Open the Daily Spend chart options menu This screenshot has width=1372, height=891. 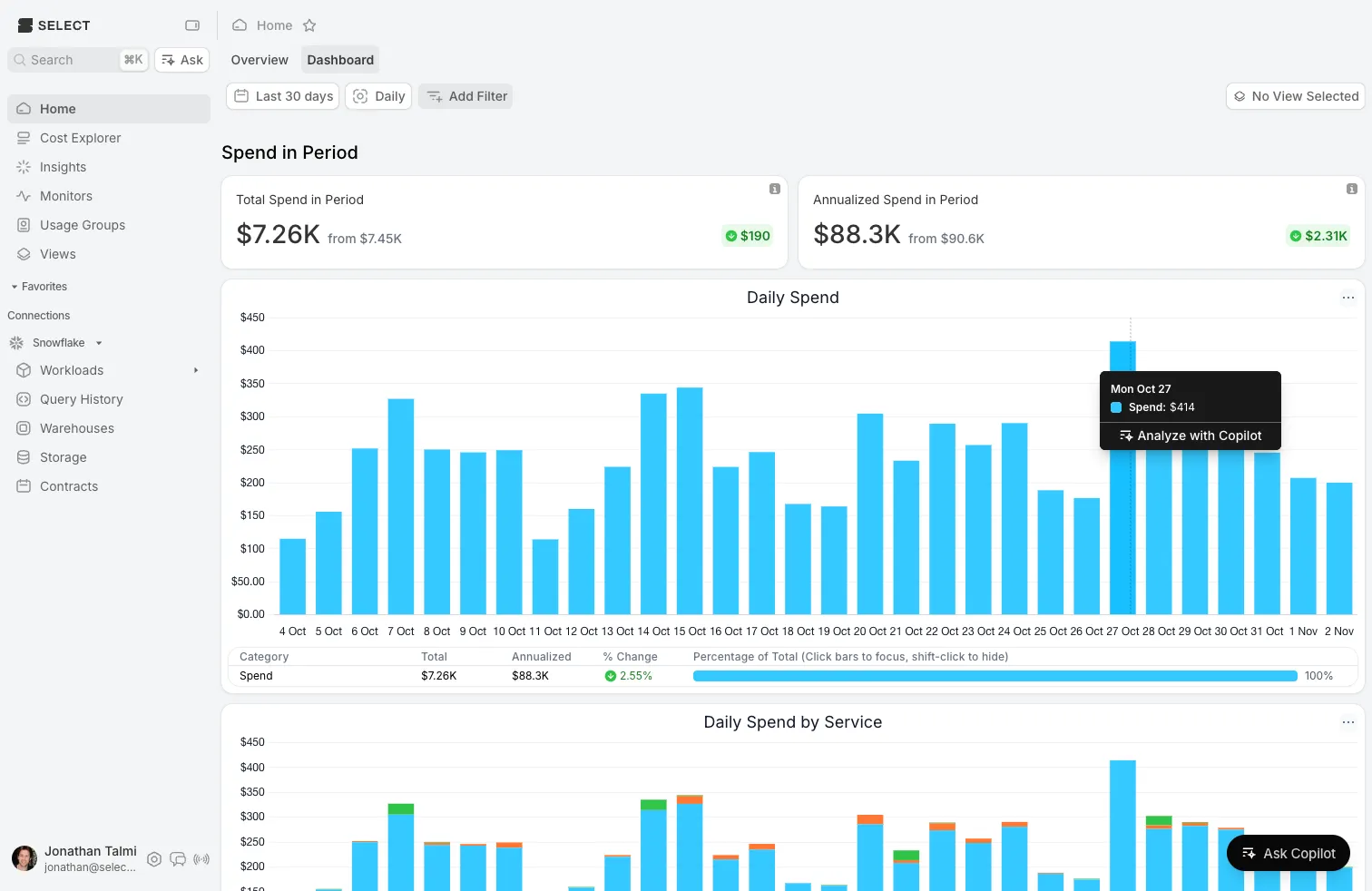click(x=1348, y=298)
